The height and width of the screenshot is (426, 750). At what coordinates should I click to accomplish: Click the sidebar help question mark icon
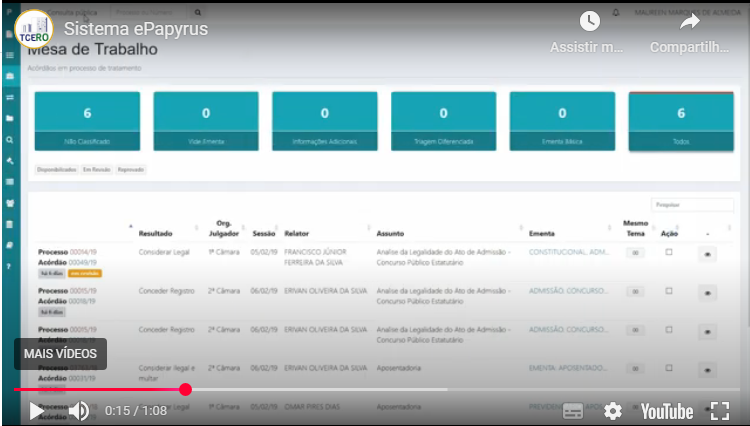(x=9, y=267)
